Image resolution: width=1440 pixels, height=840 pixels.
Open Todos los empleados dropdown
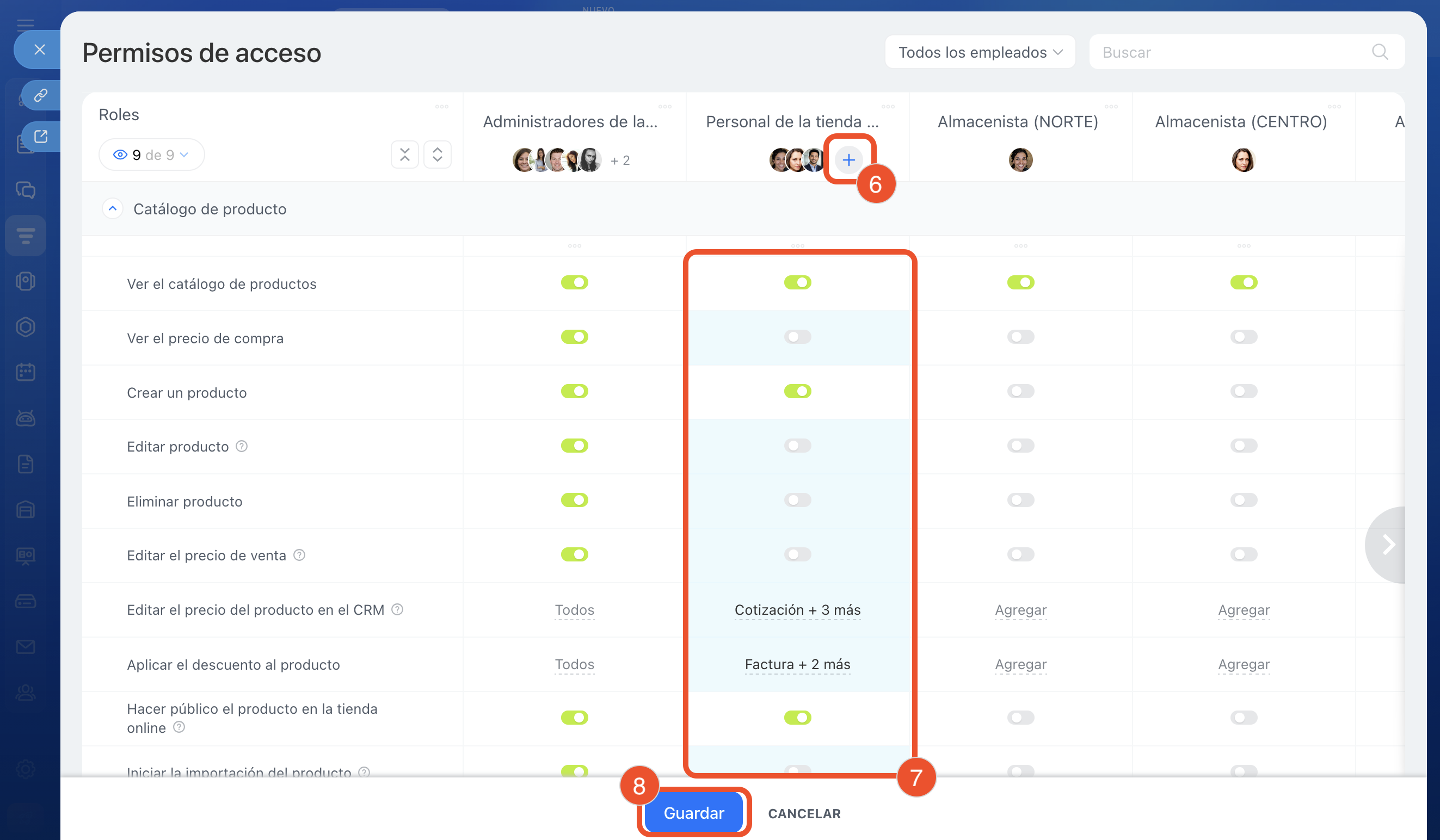(x=980, y=52)
